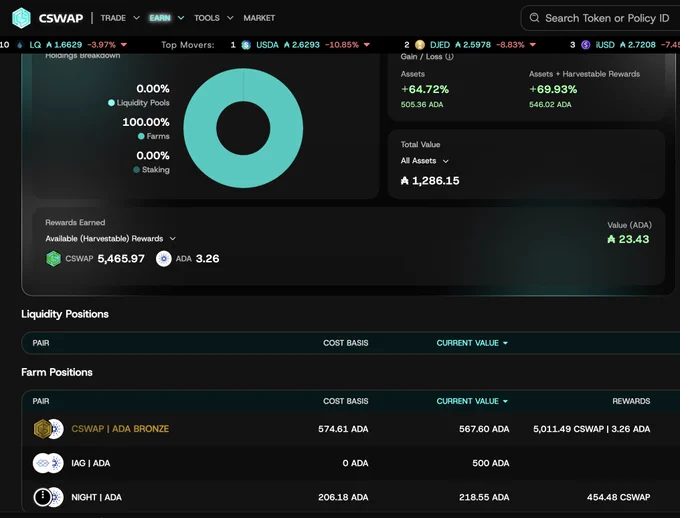Screen dimensions: 680x518
Task: Go to the MARKET page
Action: pyautogui.click(x=259, y=18)
